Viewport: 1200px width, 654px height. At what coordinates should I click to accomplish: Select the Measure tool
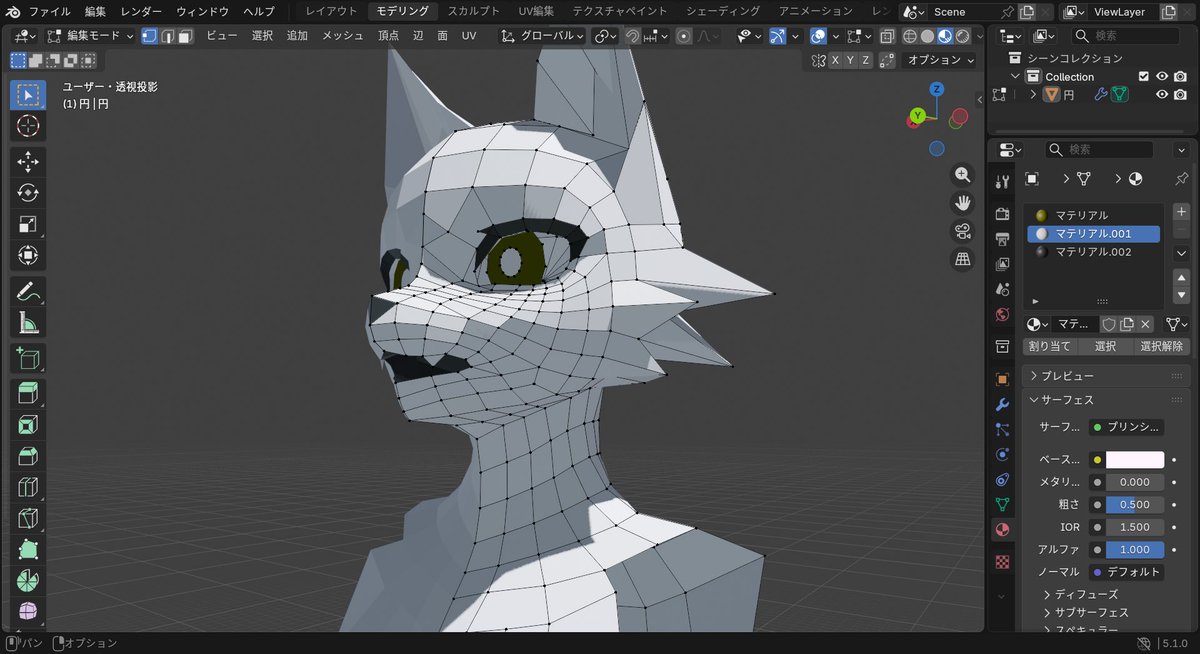(x=28, y=323)
